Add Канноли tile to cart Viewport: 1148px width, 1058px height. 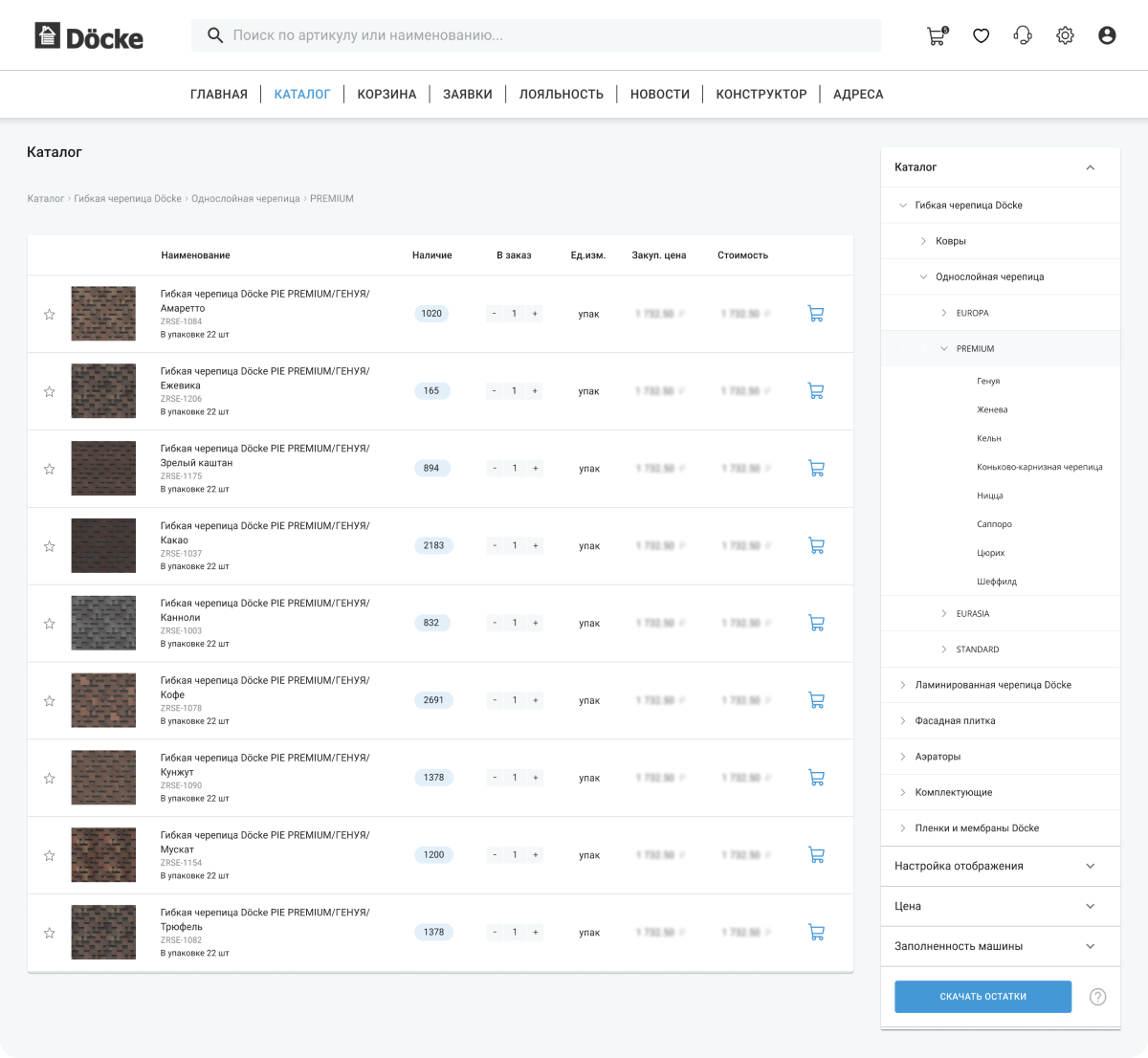click(x=816, y=623)
